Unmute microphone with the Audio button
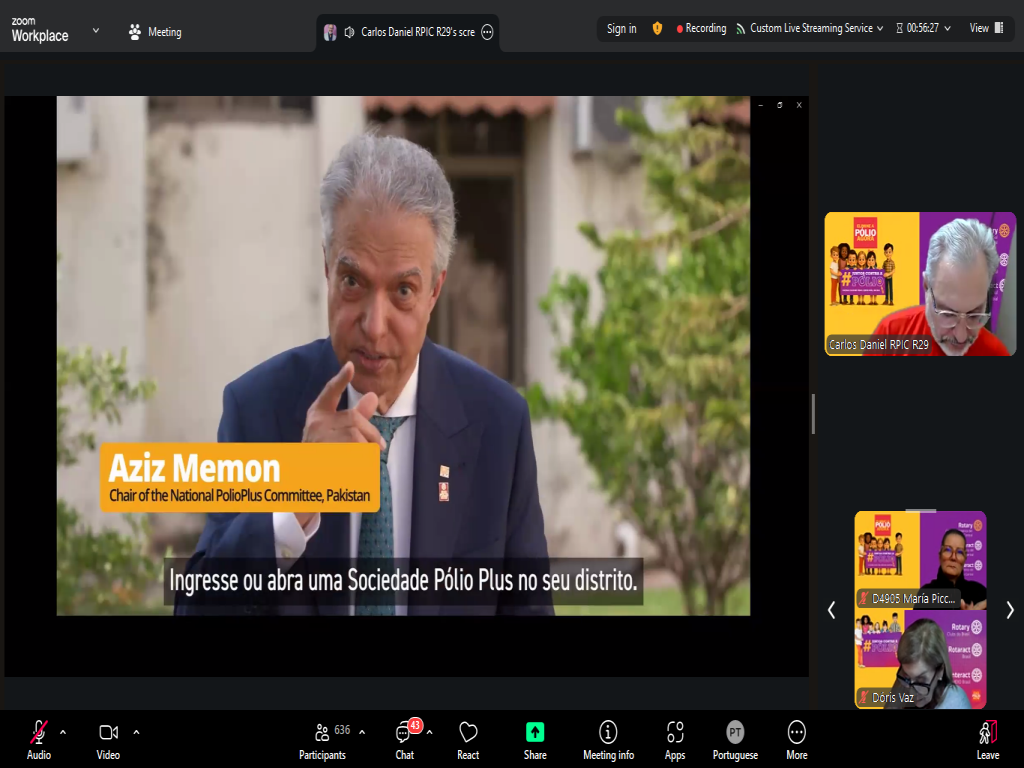Image resolution: width=1024 pixels, height=768 pixels. click(39, 738)
